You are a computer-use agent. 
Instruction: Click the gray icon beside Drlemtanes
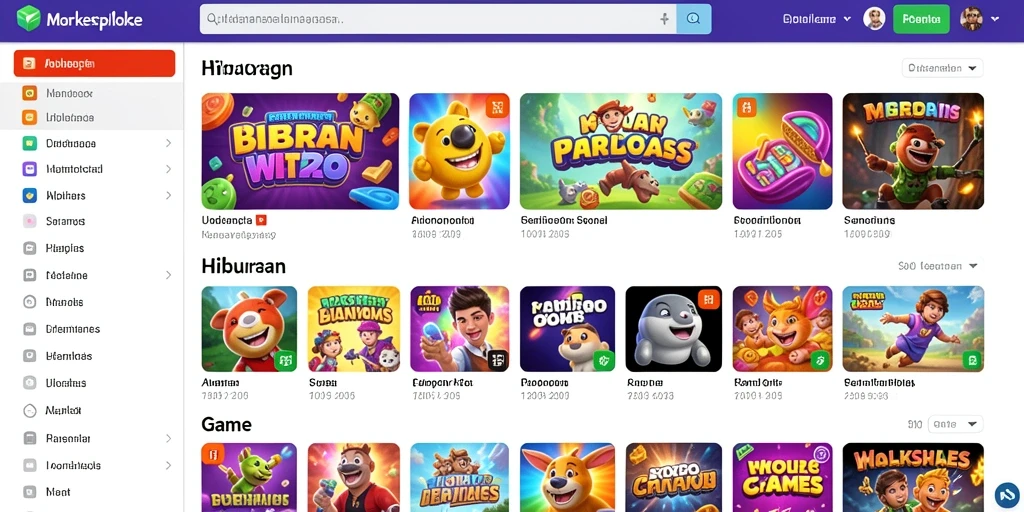(x=29, y=329)
